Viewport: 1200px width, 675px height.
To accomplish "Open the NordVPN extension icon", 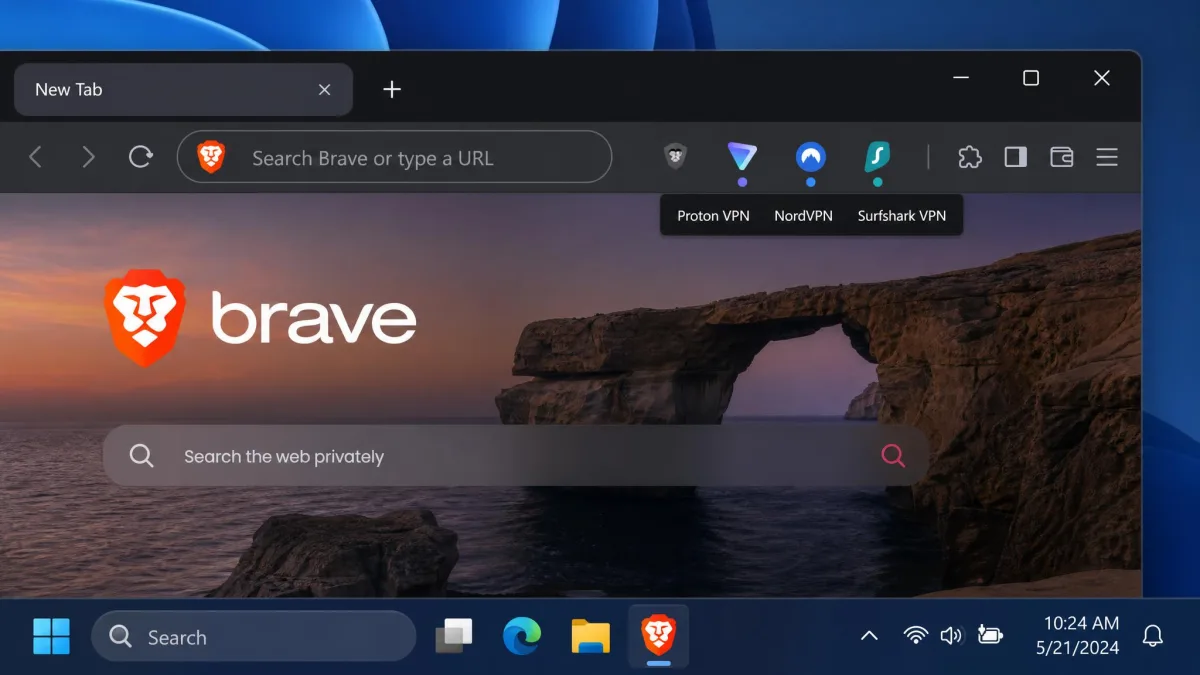I will point(811,157).
